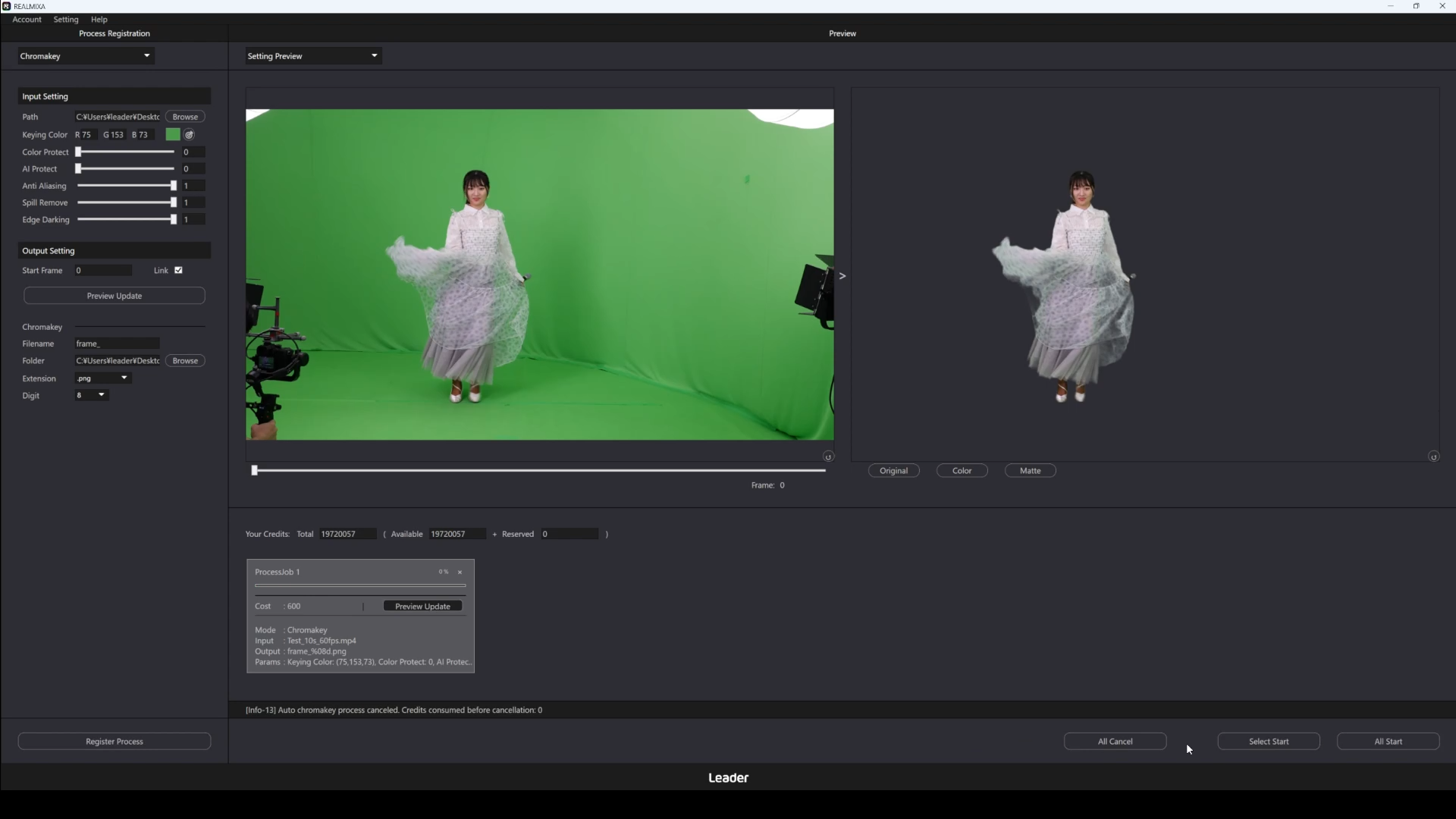
Task: Open the Digit dropdown
Action: tap(92, 395)
